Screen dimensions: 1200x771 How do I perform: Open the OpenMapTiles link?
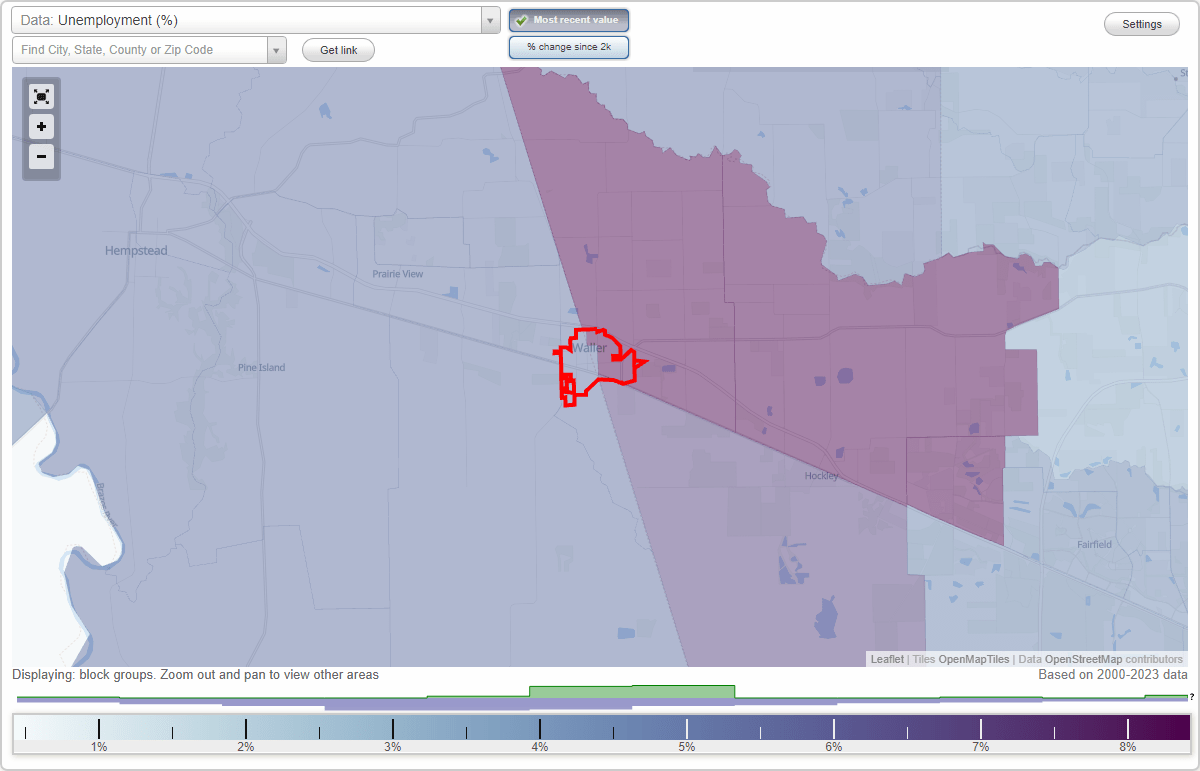point(973,659)
